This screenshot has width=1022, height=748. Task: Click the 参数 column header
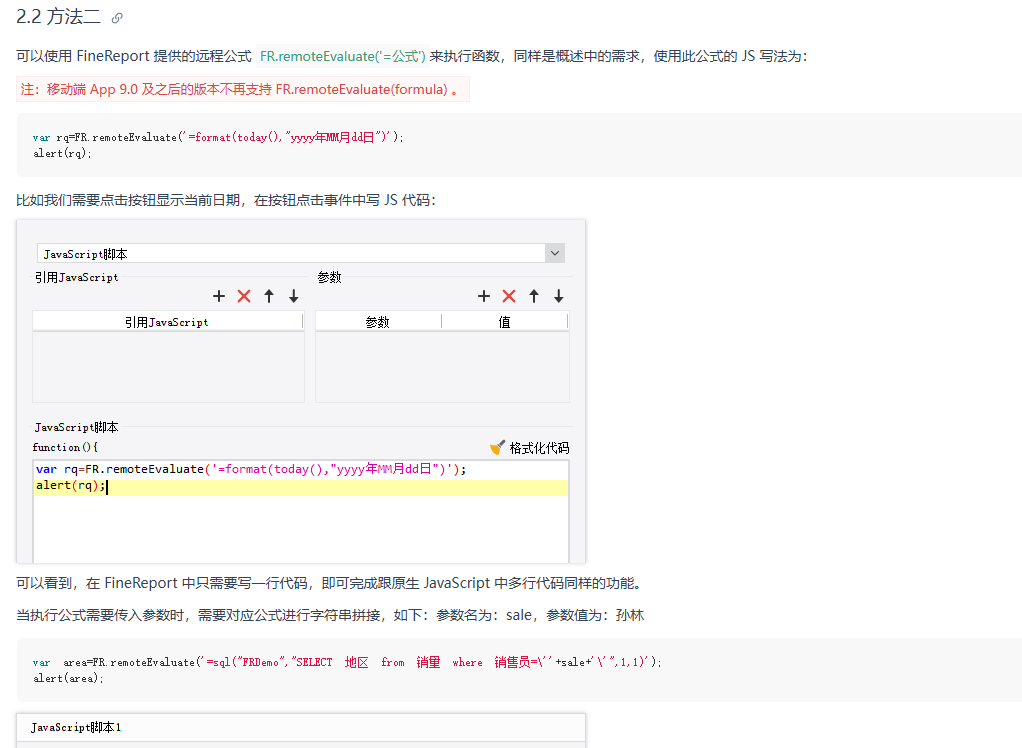pos(378,322)
